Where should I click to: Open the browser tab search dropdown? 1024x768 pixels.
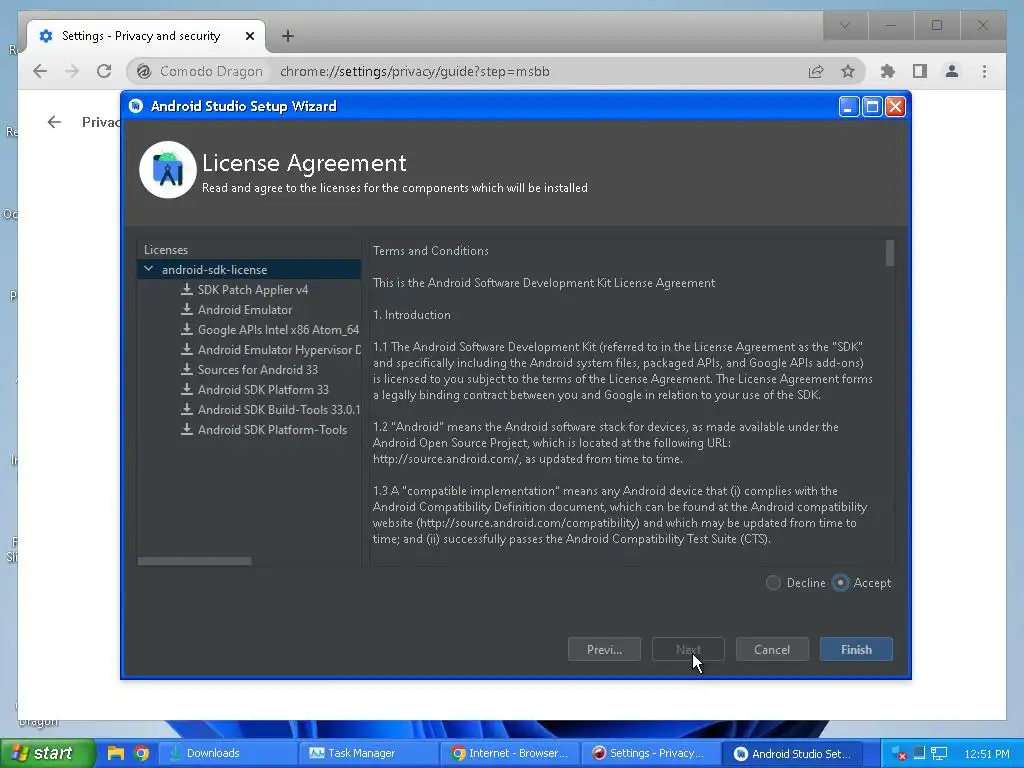click(x=844, y=25)
